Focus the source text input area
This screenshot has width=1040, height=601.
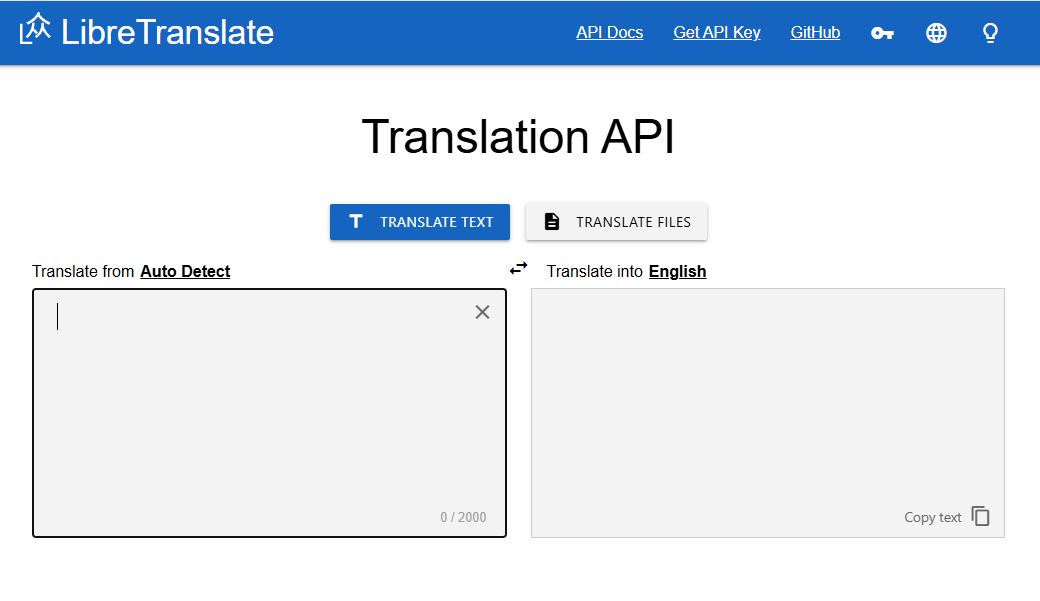(x=260, y=410)
